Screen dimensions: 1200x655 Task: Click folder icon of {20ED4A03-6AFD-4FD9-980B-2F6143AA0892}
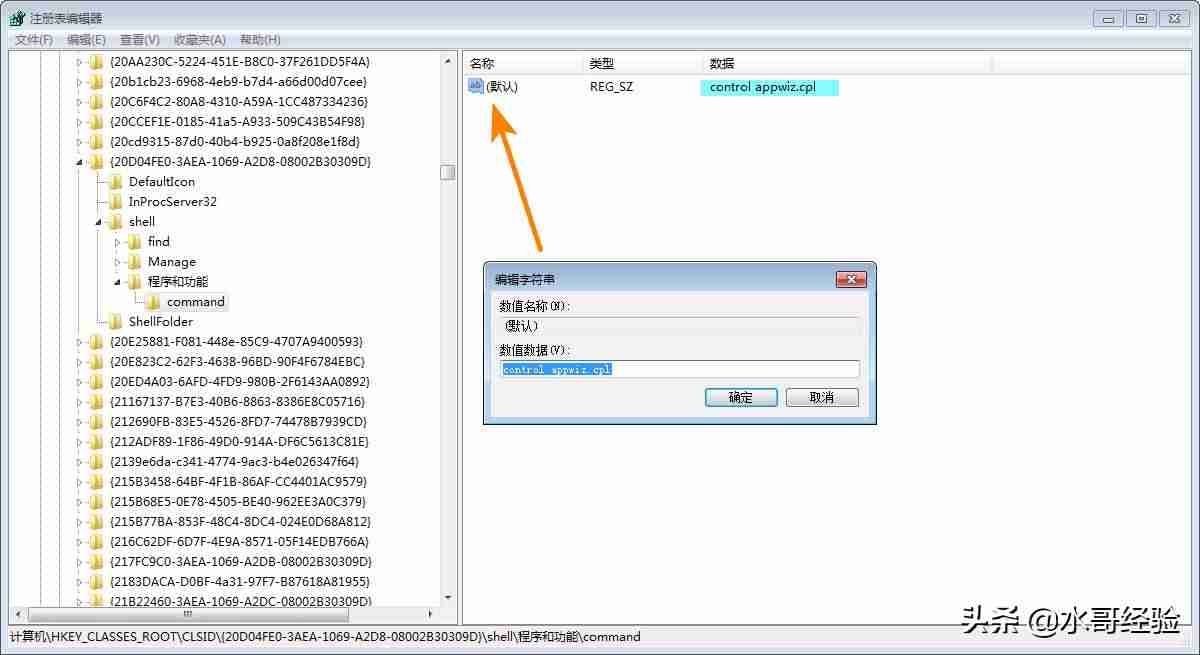click(97, 381)
